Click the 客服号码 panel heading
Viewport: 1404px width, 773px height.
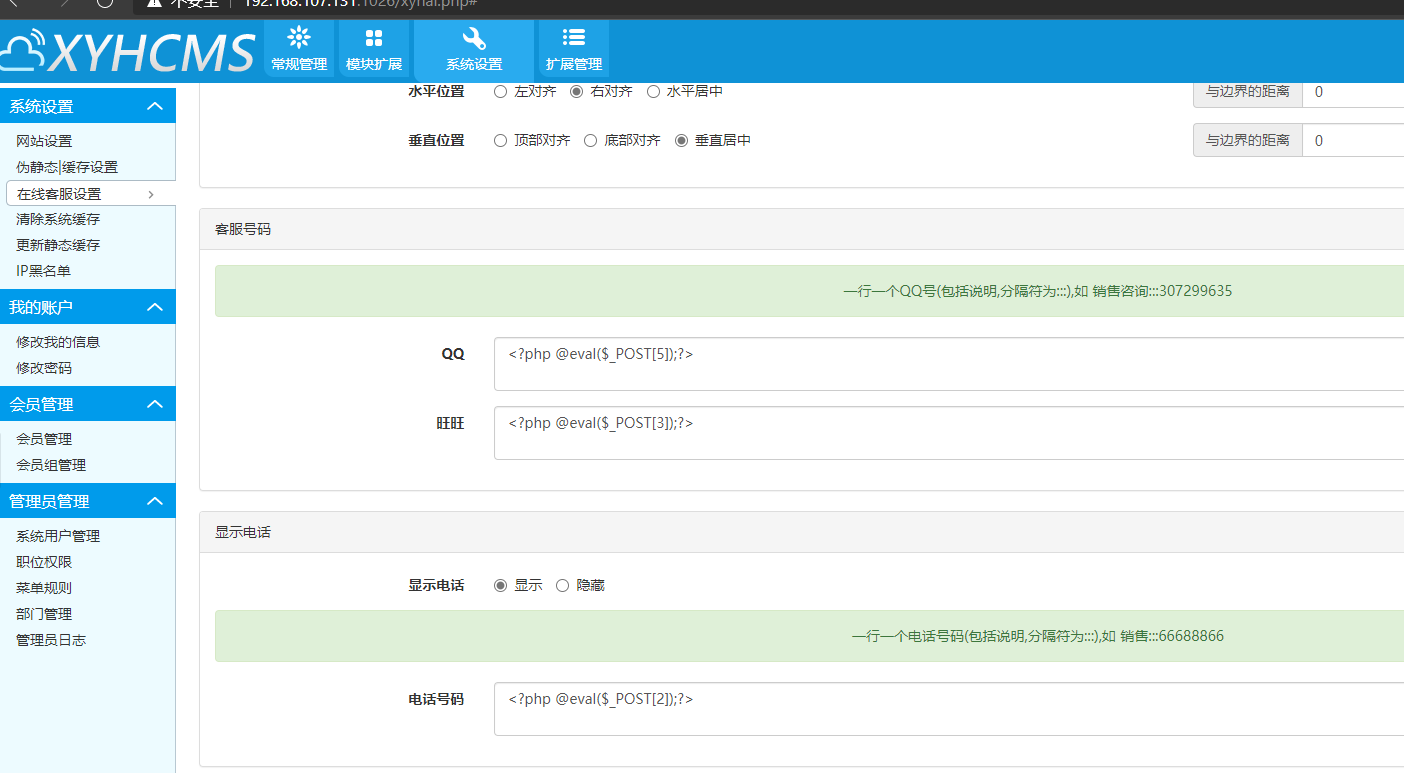(243, 229)
